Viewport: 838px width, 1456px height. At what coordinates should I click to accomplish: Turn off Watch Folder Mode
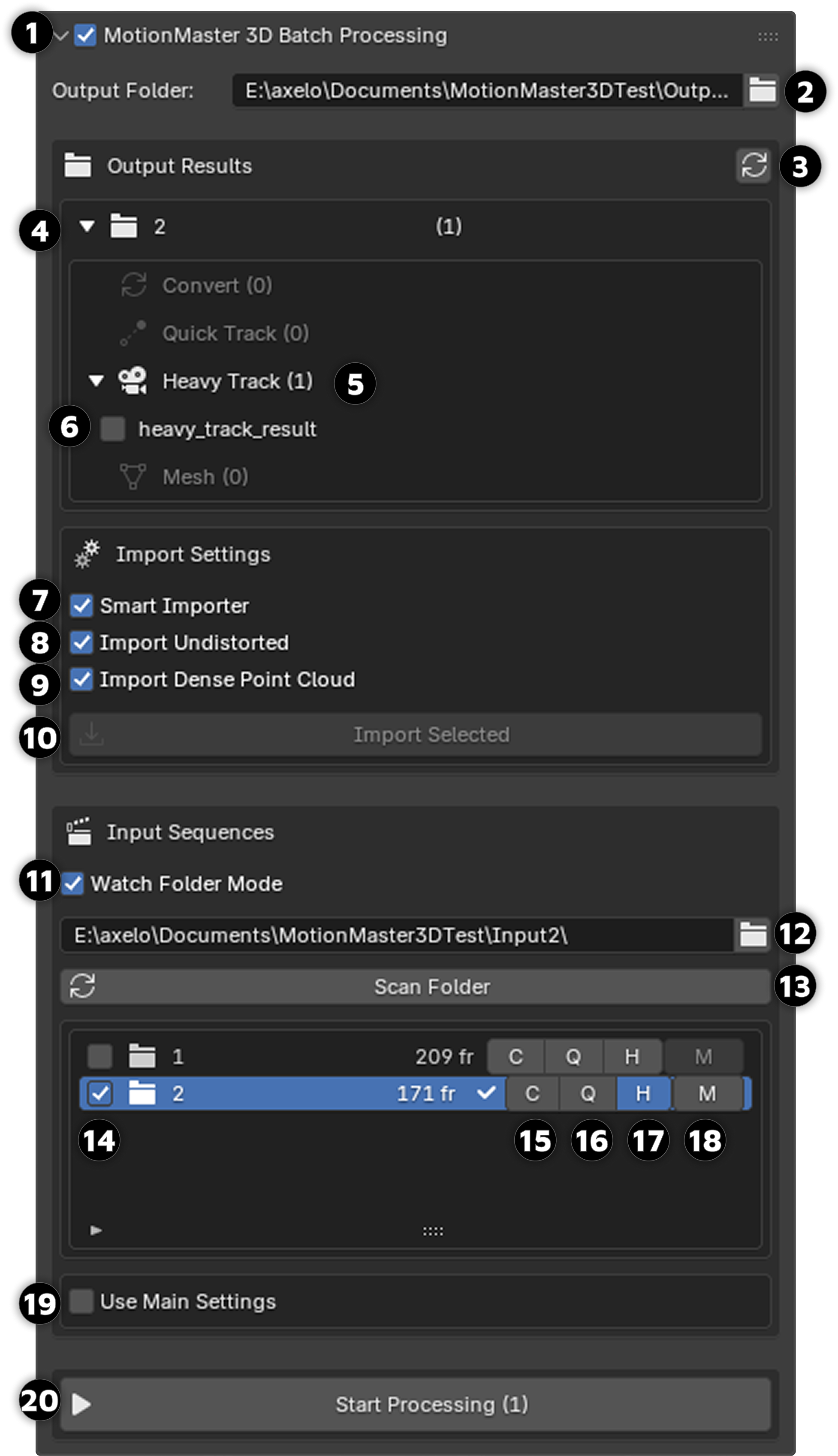tap(73, 883)
